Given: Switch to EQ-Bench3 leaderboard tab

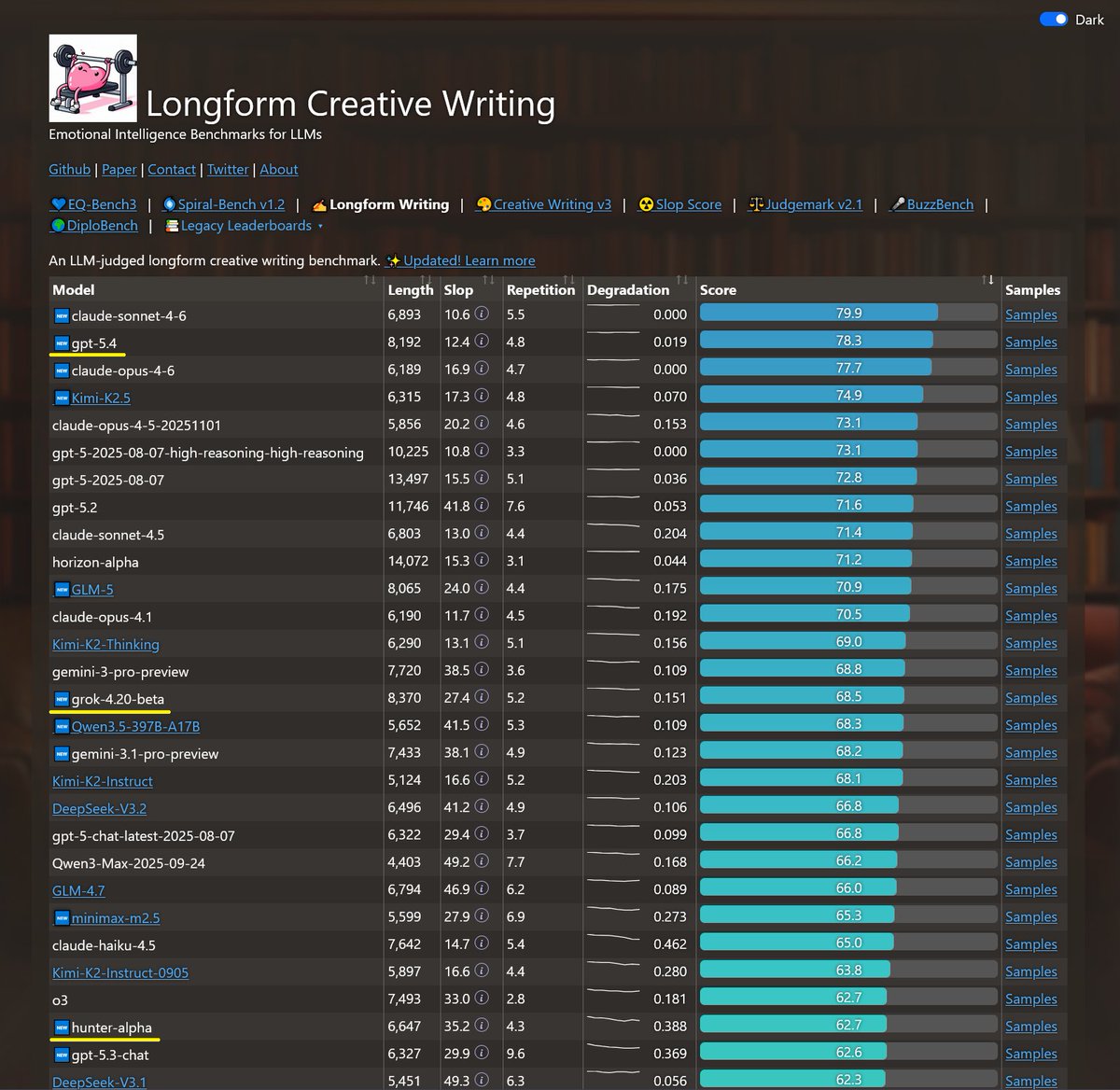Looking at the screenshot, I should [x=93, y=204].
